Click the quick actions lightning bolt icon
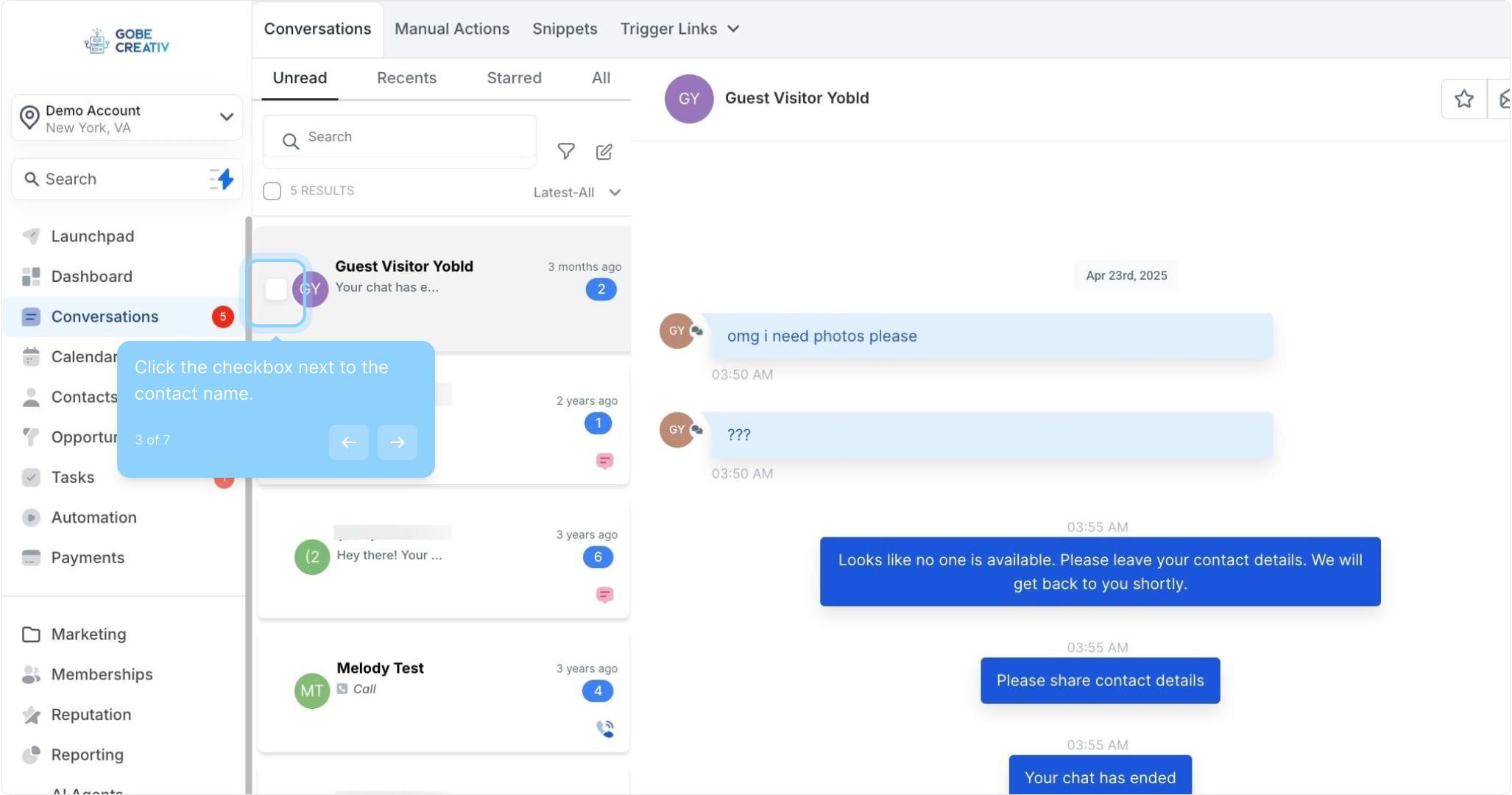1512x795 pixels. 222,179
